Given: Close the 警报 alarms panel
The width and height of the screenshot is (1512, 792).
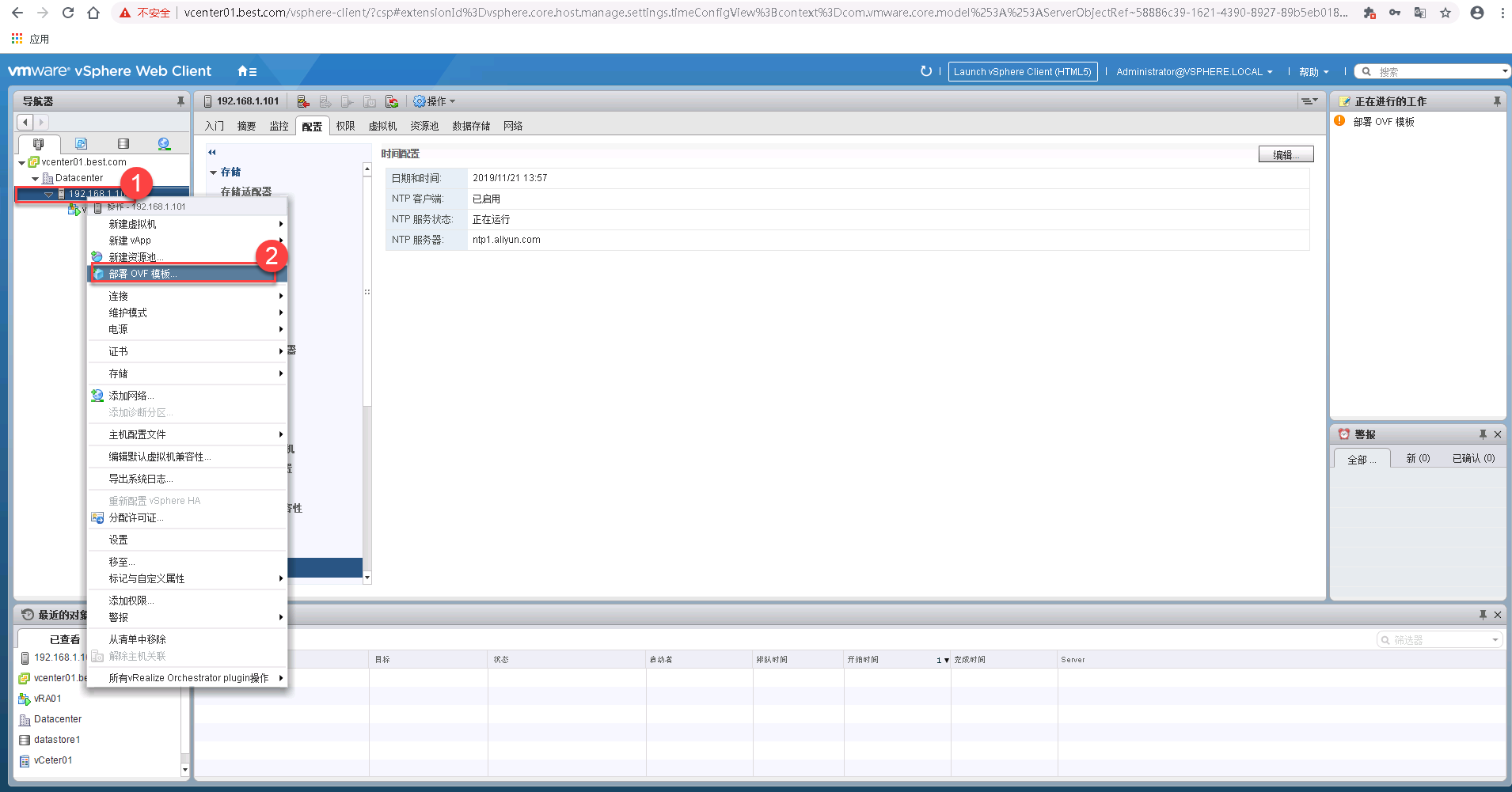Looking at the screenshot, I should (x=1498, y=434).
